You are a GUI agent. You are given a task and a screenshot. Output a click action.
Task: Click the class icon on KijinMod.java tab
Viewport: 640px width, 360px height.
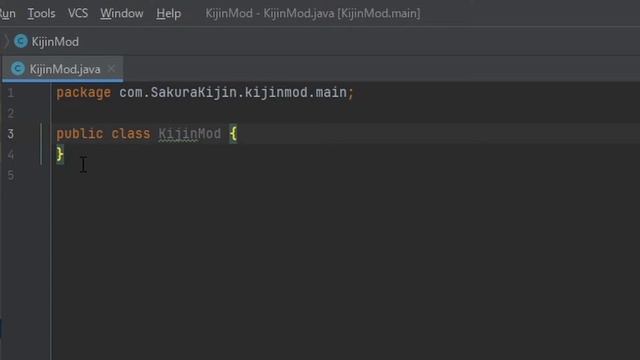click(x=18, y=69)
